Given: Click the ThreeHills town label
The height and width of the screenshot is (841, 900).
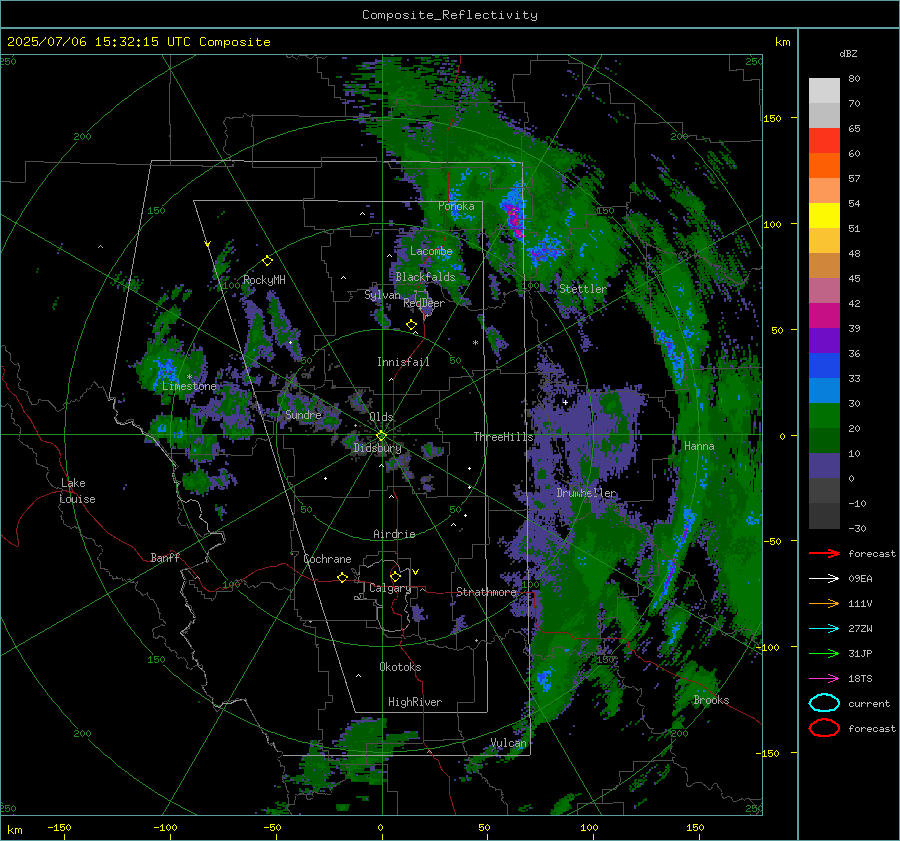Looking at the screenshot, I should pos(503,437).
